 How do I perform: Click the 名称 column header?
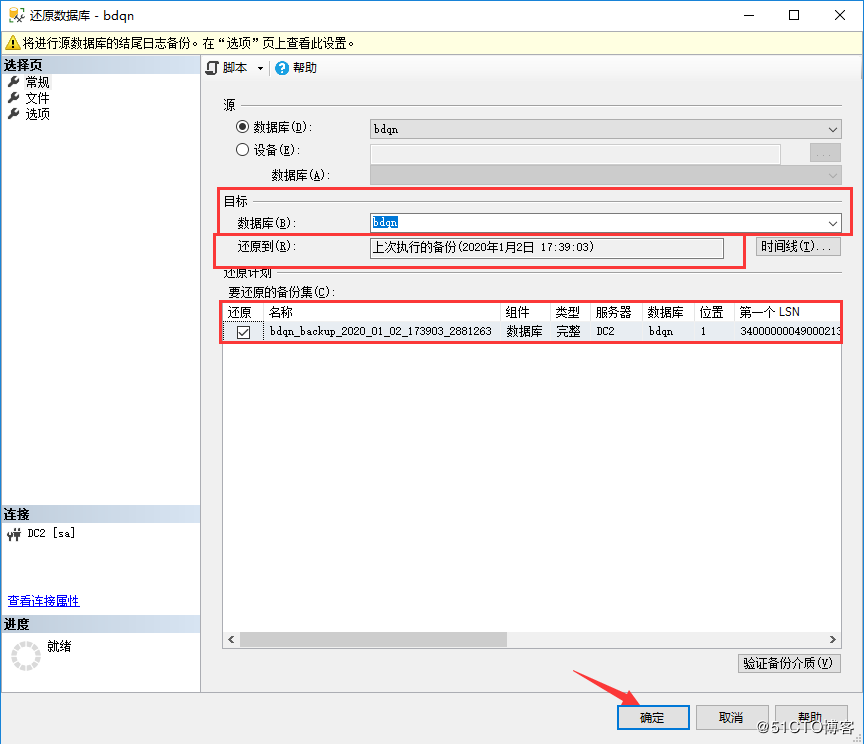(382, 312)
